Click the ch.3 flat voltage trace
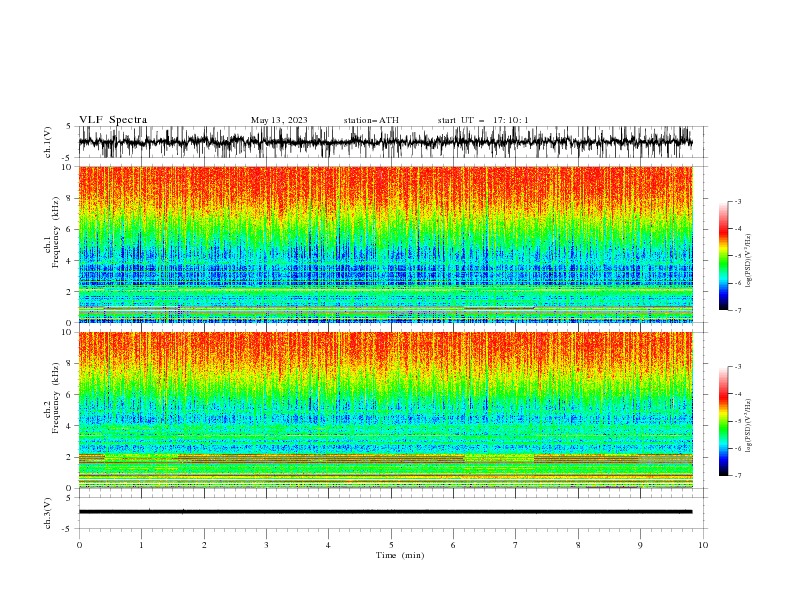 tap(386, 512)
